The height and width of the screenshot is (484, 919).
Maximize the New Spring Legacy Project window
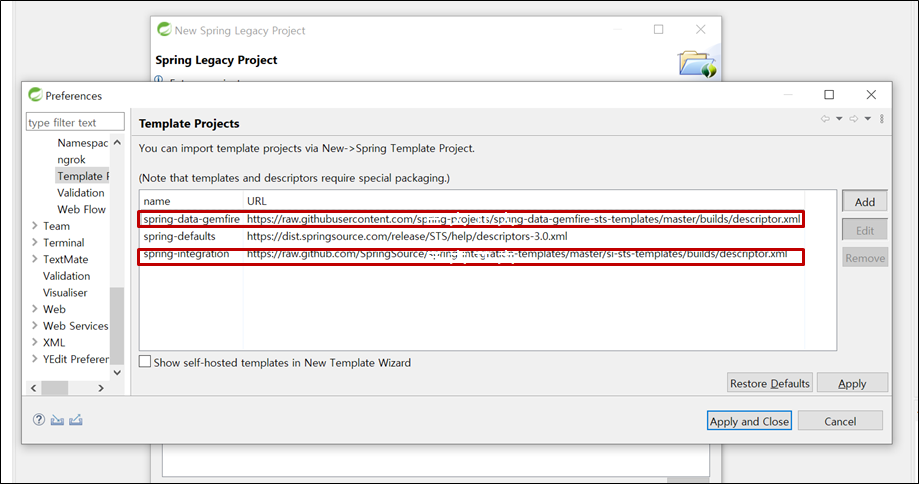(659, 29)
